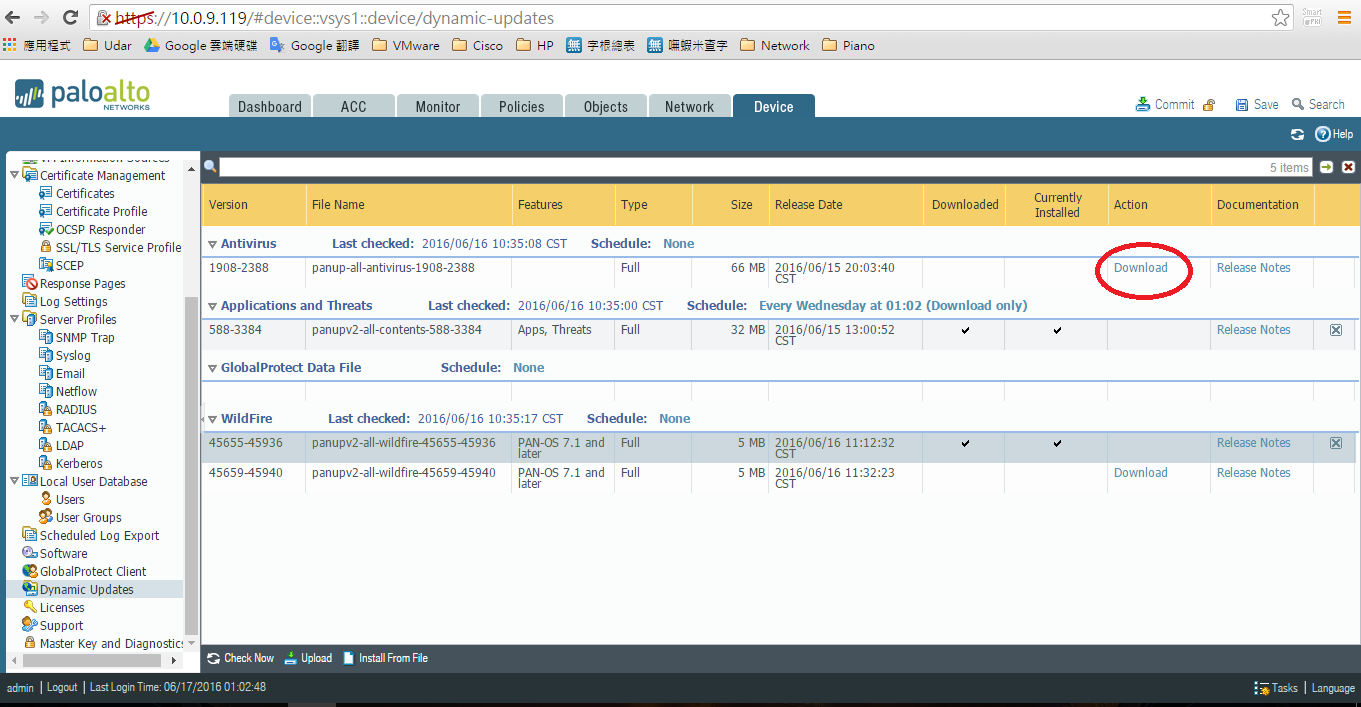Screen dimensions: 1361x707
Task: Open Tasks in the footer
Action: click(1276, 688)
